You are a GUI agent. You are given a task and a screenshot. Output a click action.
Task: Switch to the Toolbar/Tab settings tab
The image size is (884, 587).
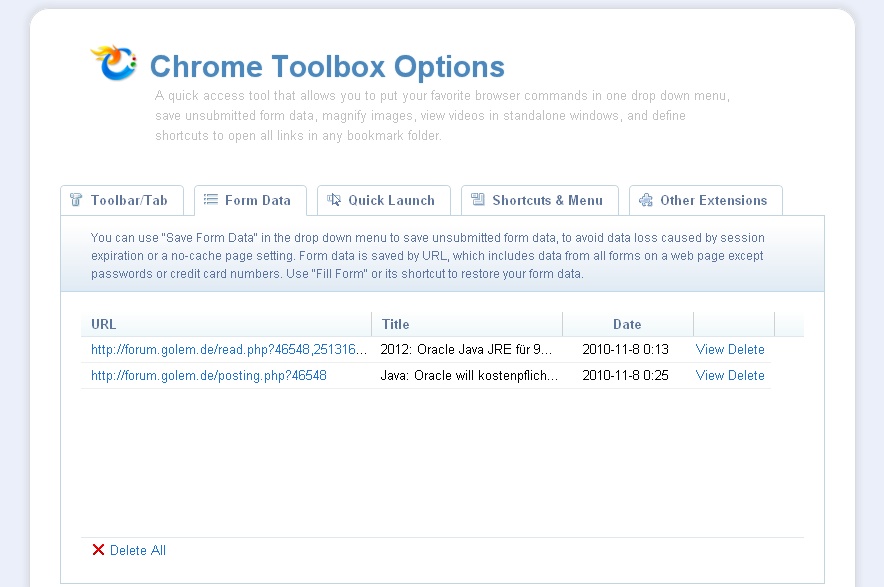pyautogui.click(x=122, y=199)
